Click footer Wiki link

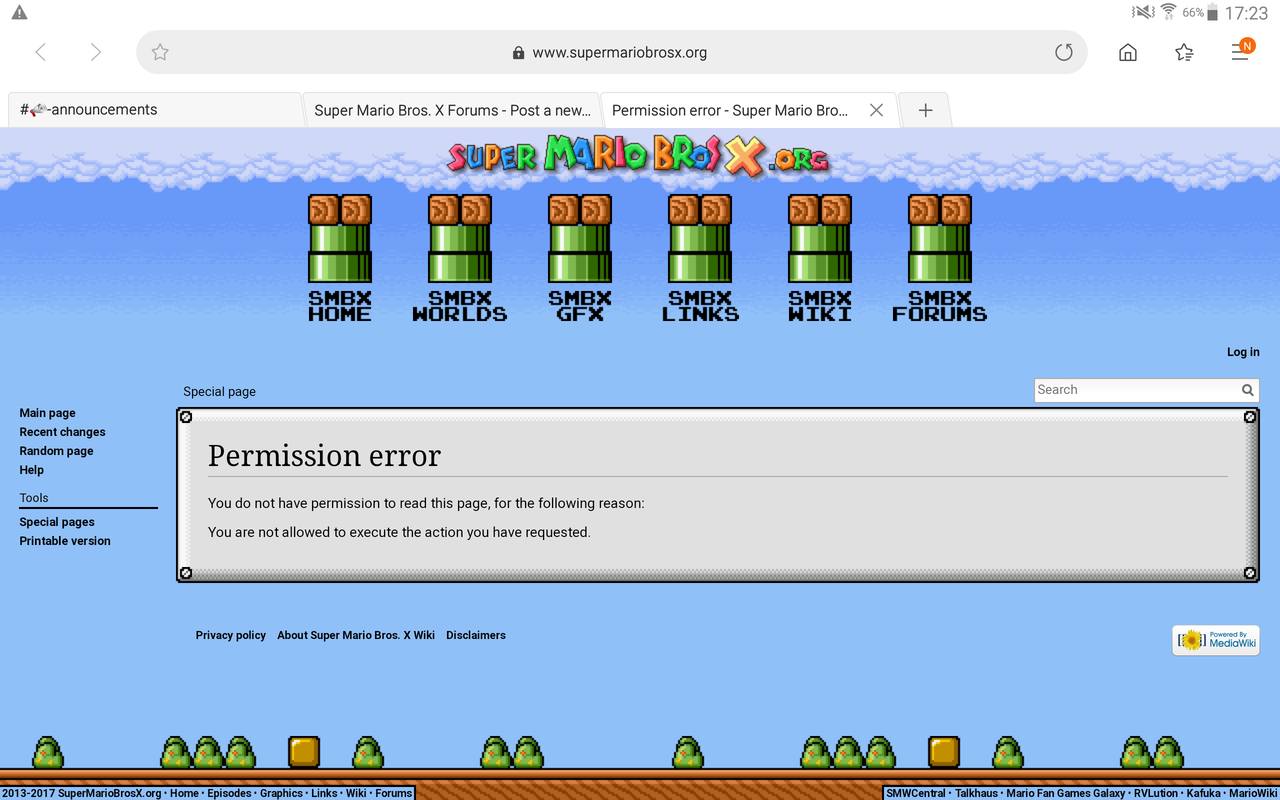point(356,793)
